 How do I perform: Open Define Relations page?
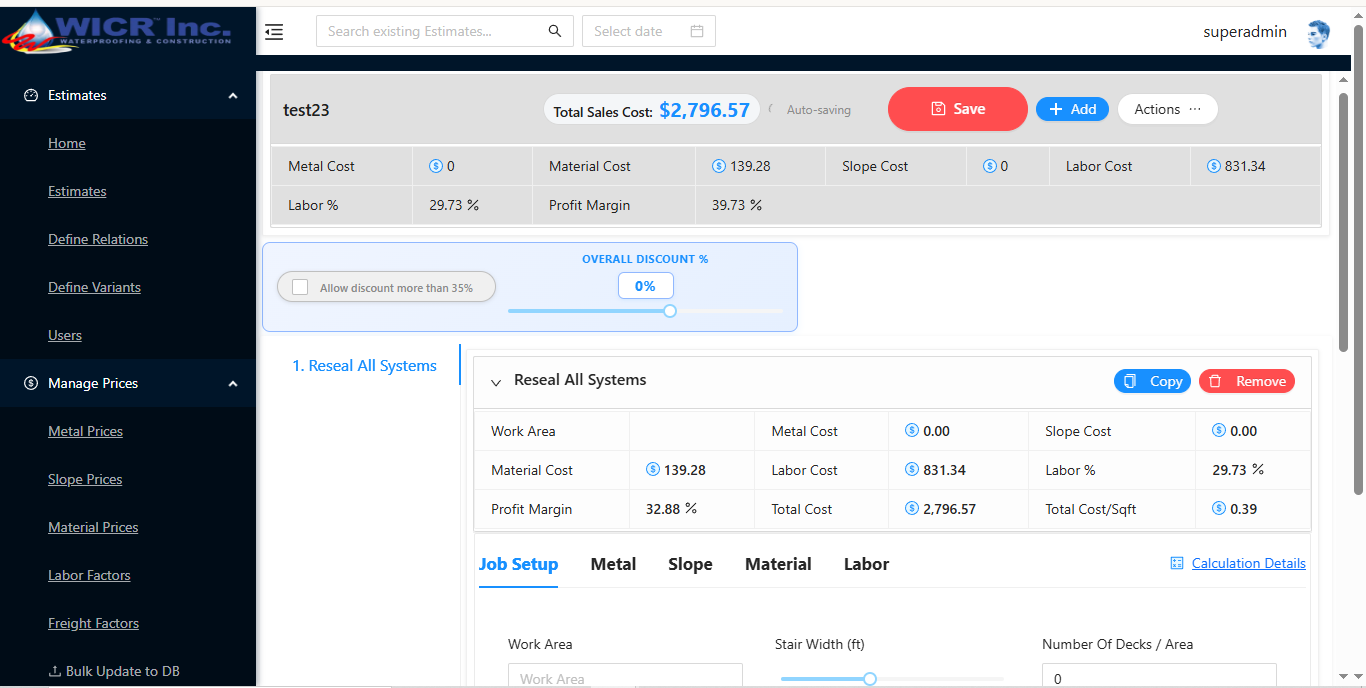98,240
